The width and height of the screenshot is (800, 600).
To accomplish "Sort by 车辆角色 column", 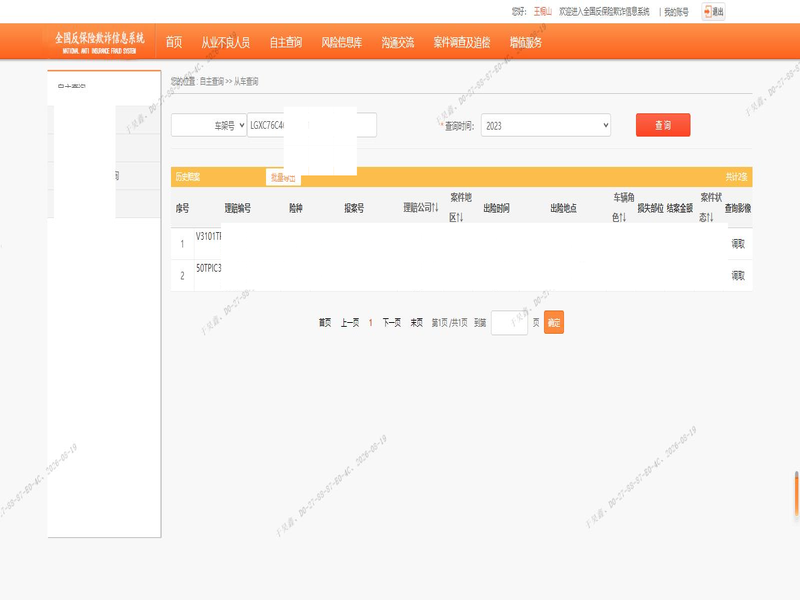I will coord(623,208).
